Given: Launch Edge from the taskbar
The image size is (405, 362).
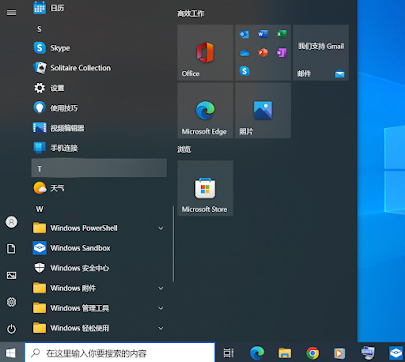Looking at the screenshot, I should [257, 353].
